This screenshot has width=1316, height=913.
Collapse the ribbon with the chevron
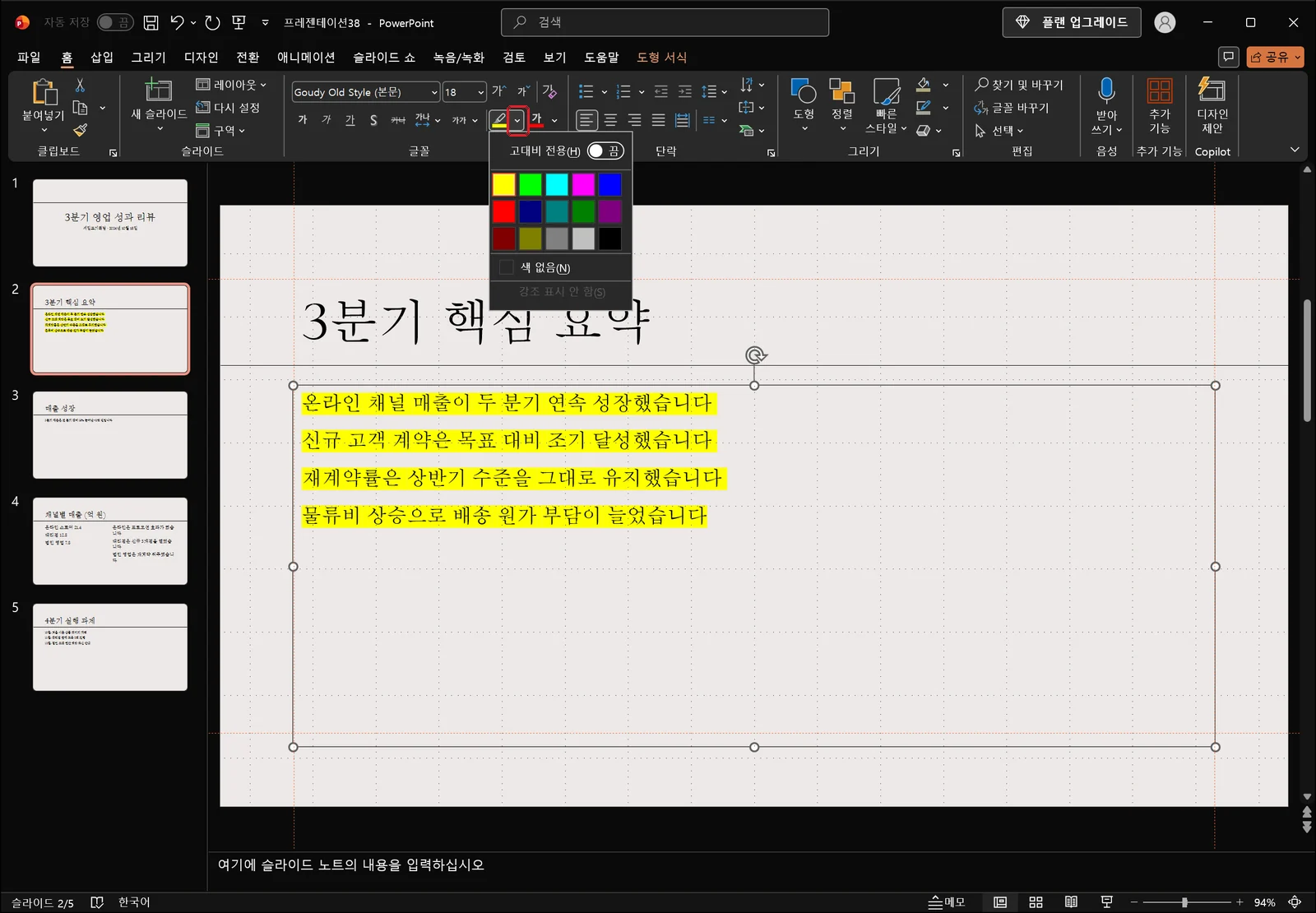tap(1295, 150)
